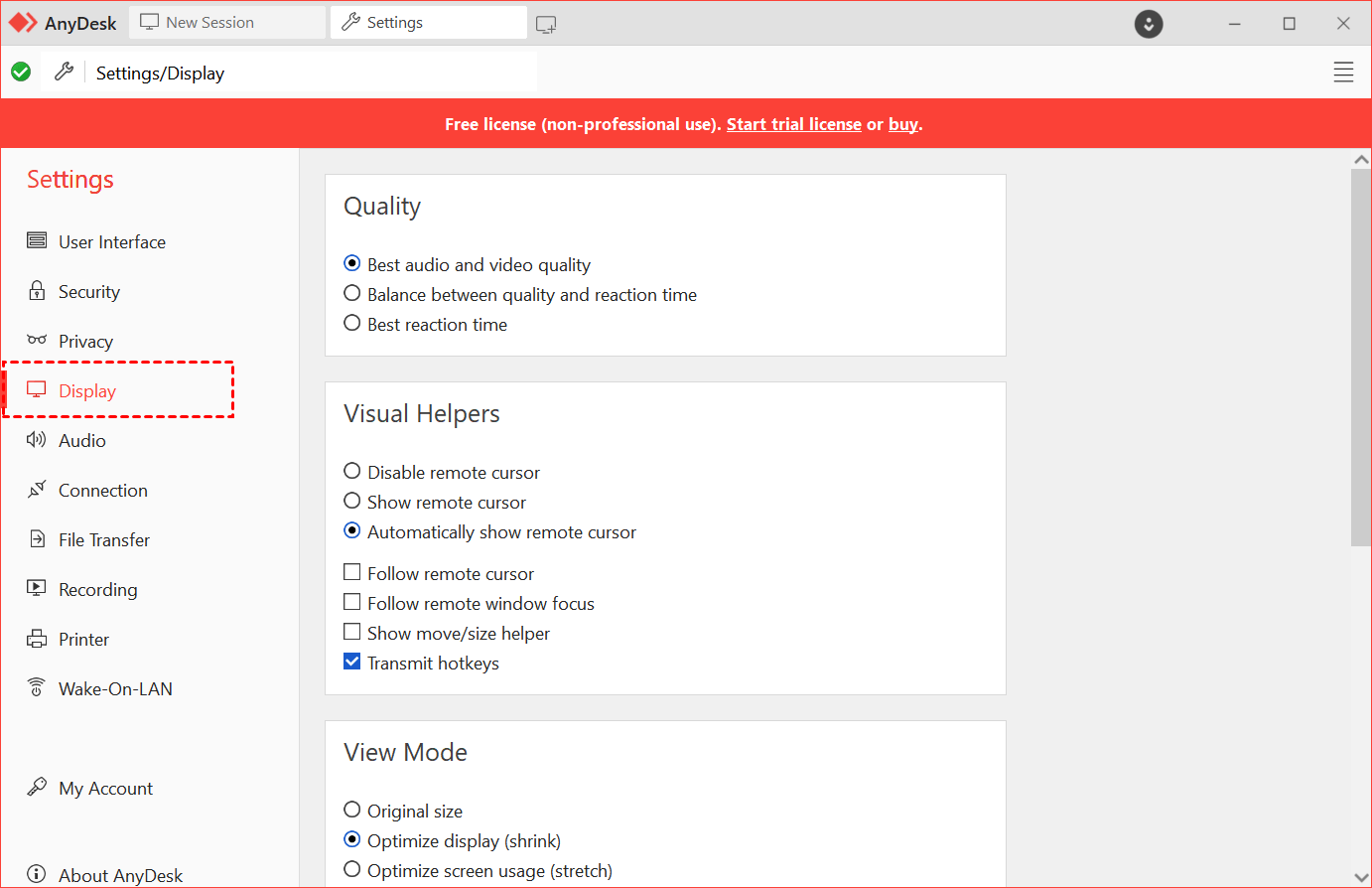
Task: Select Optimize screen usage (stretch)
Action: 478,870
